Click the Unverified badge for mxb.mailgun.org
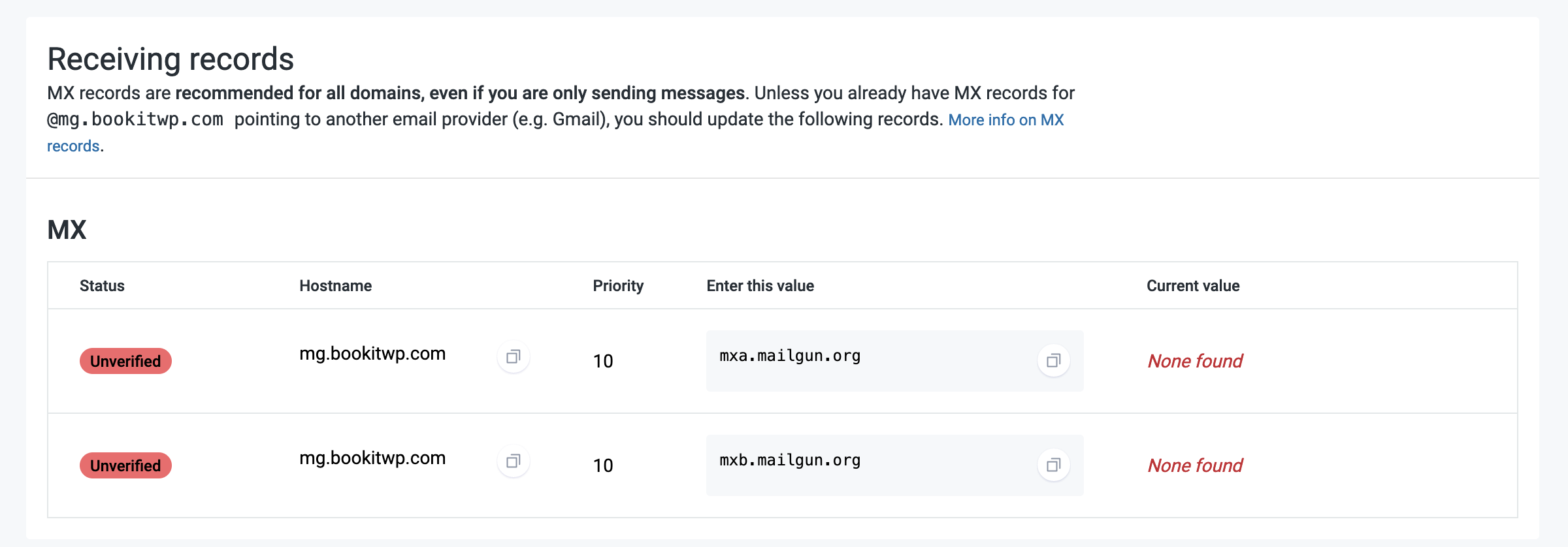 [x=125, y=465]
